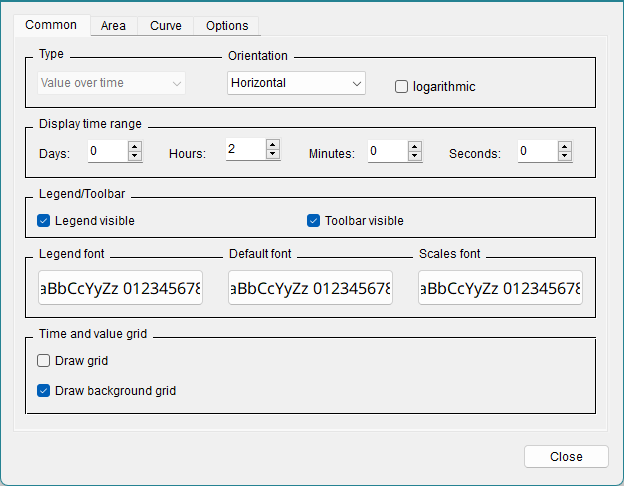This screenshot has height=486, width=624.
Task: Enable the logarithmic checkbox
Action: click(402, 87)
